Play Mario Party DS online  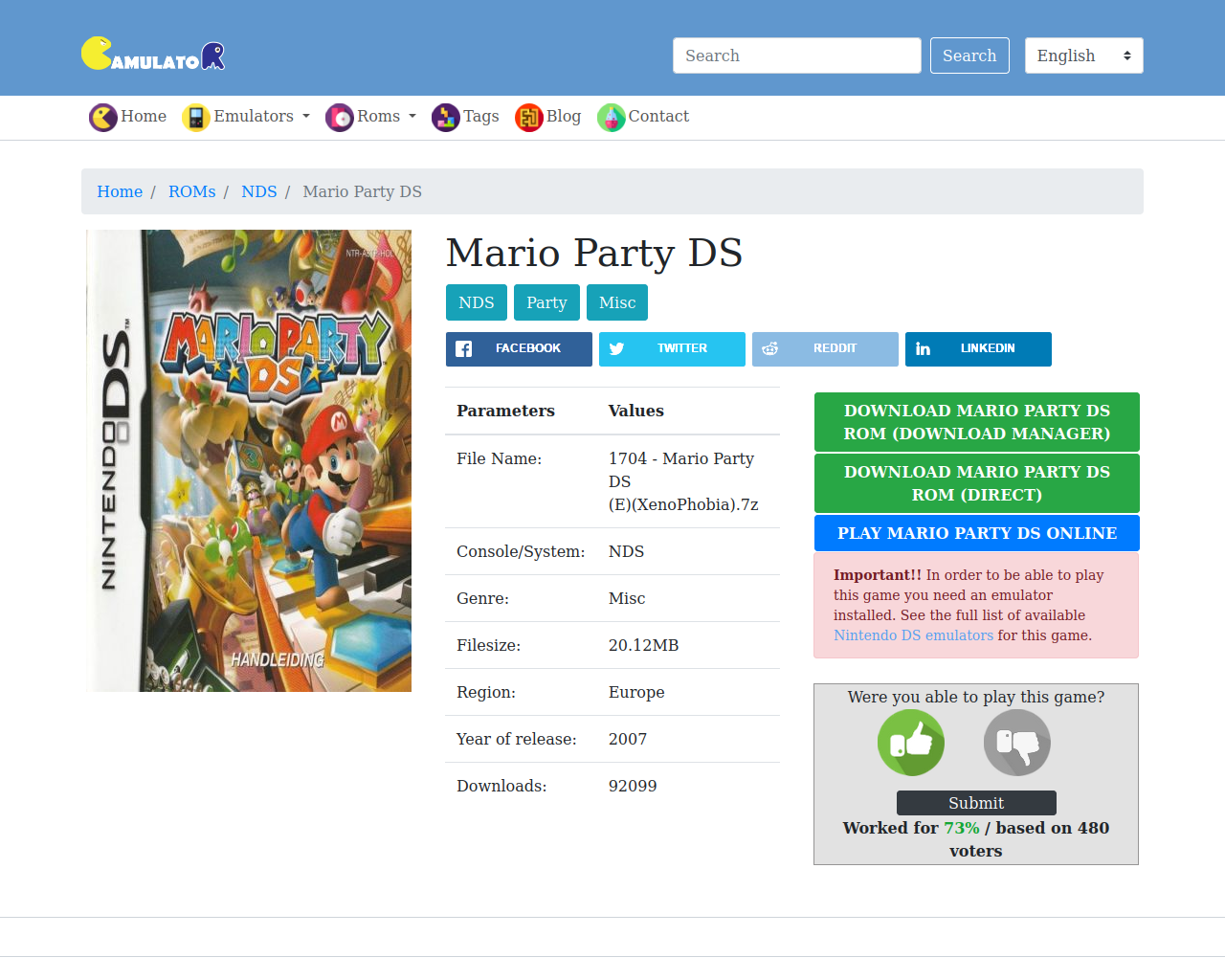[977, 533]
